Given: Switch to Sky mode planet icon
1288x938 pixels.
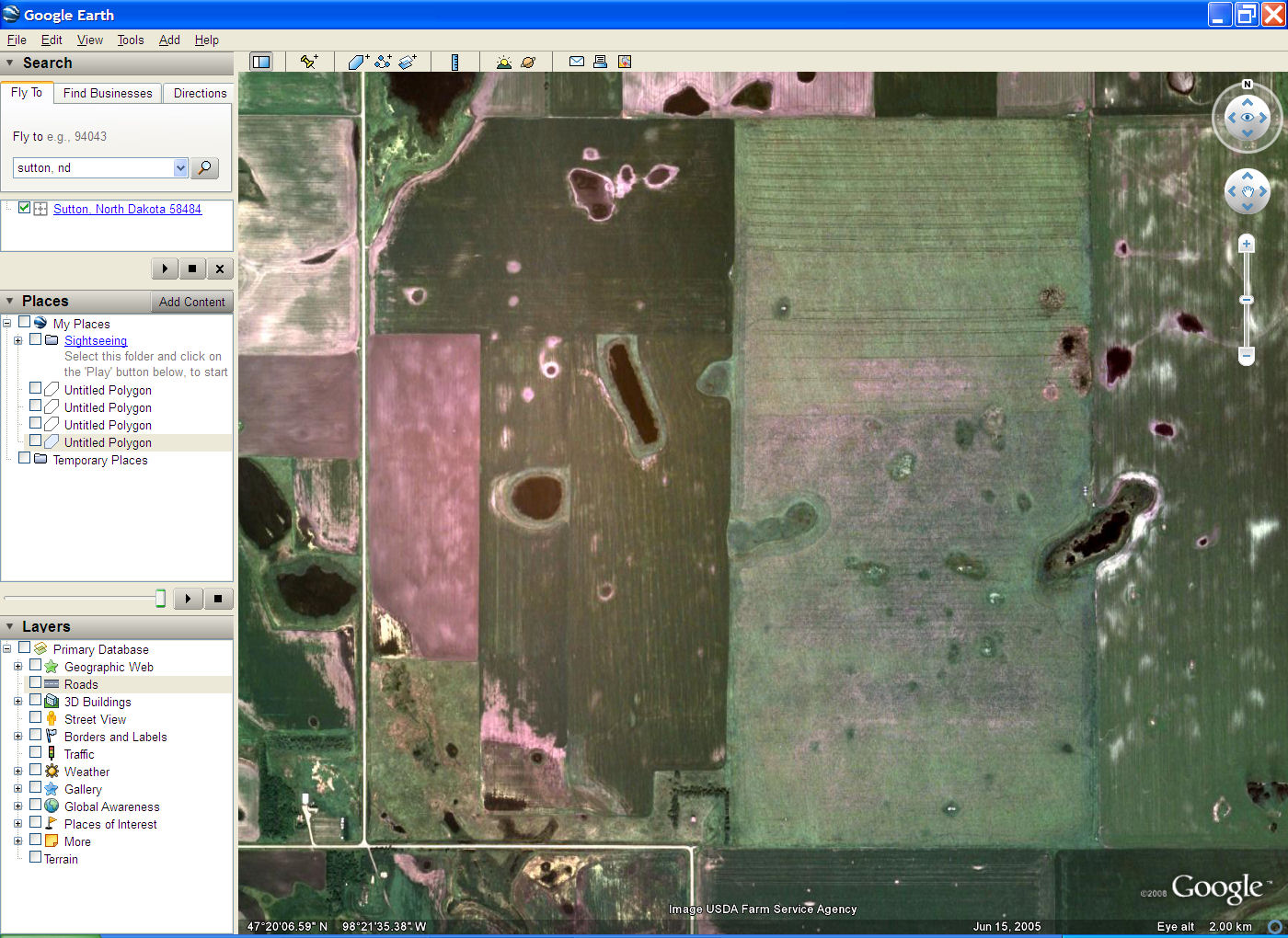Looking at the screenshot, I should [x=528, y=62].
